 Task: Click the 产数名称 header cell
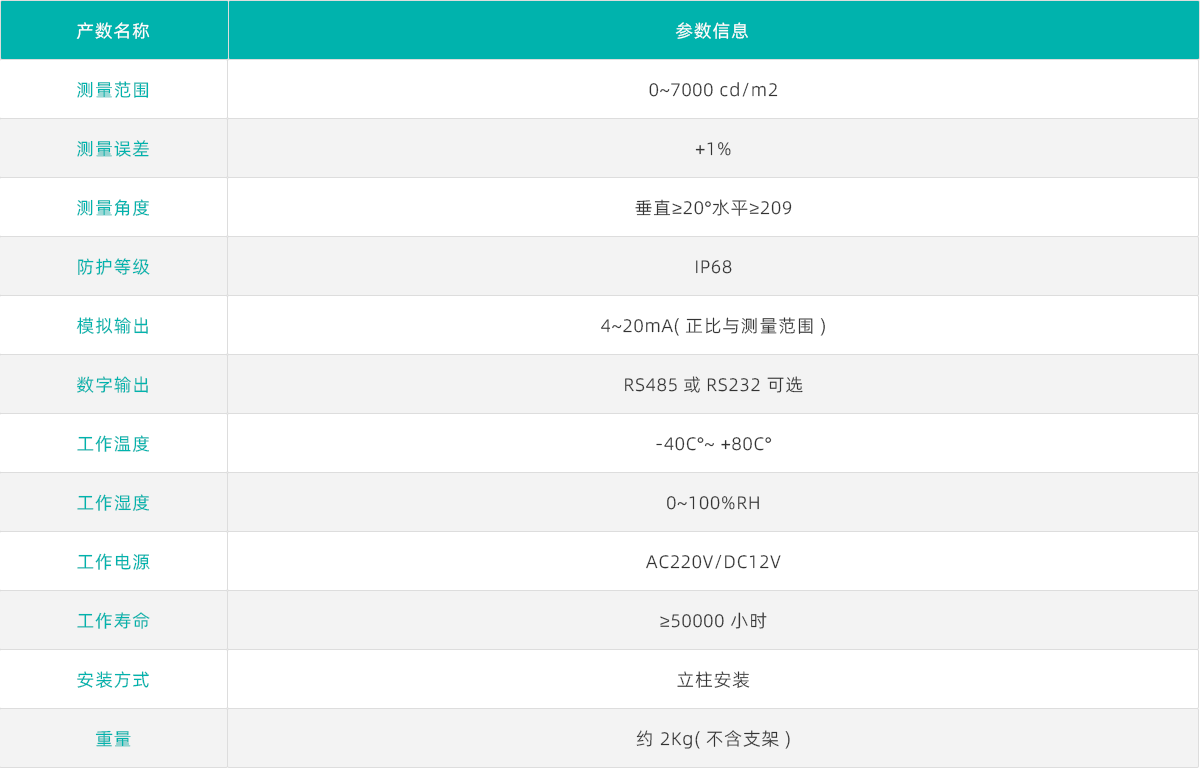click(113, 30)
